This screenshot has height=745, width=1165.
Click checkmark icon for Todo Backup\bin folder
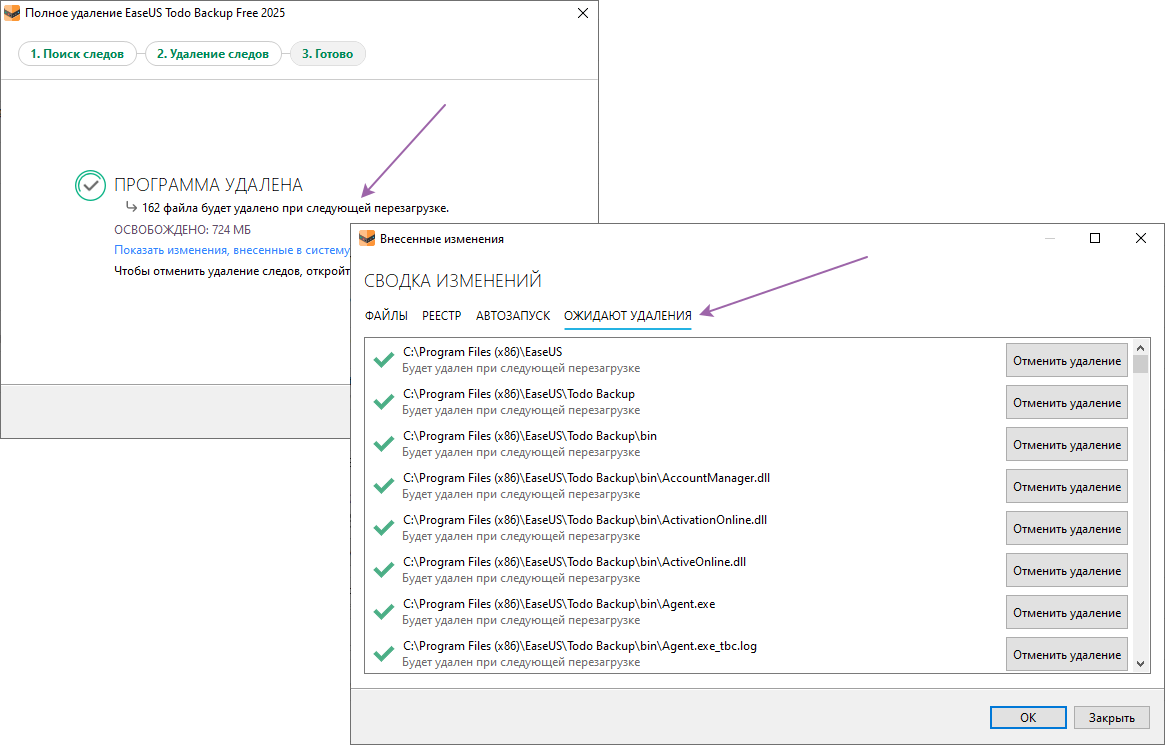(x=382, y=444)
